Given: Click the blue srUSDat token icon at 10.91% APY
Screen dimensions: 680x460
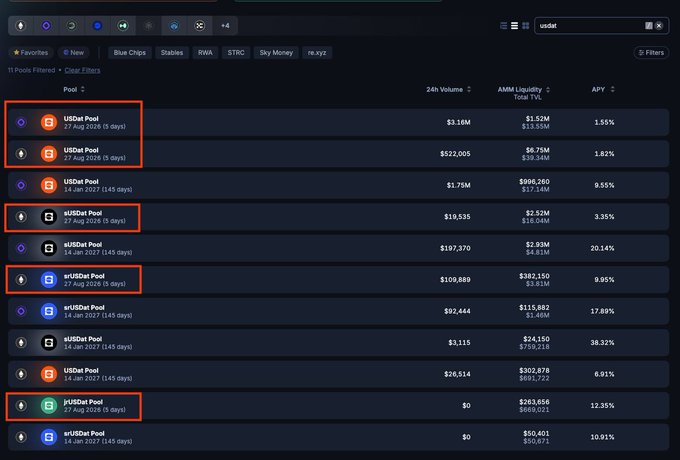Looking at the screenshot, I should point(49,437).
